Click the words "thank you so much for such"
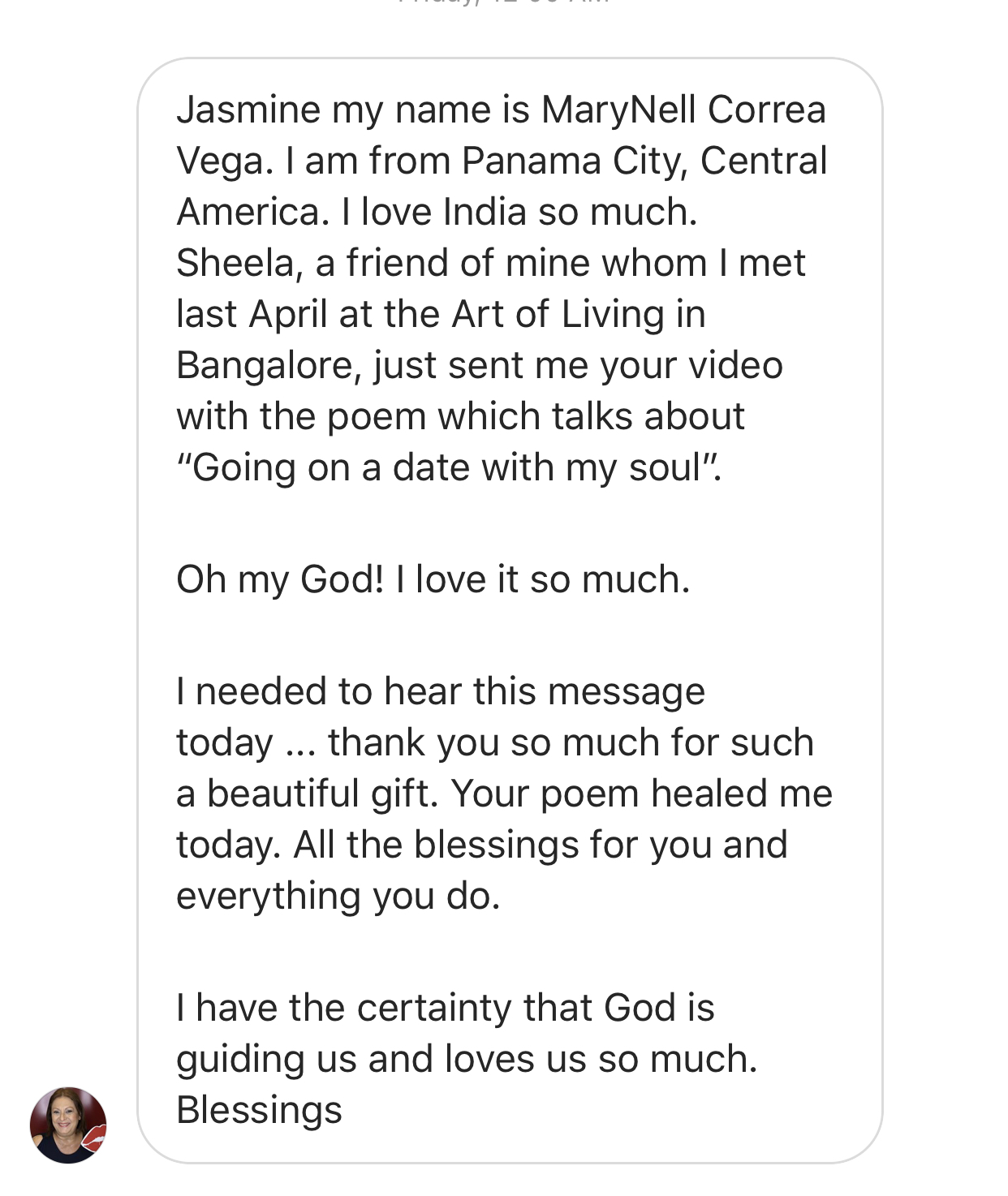This screenshot has height=1196, width=1008. 571,742
